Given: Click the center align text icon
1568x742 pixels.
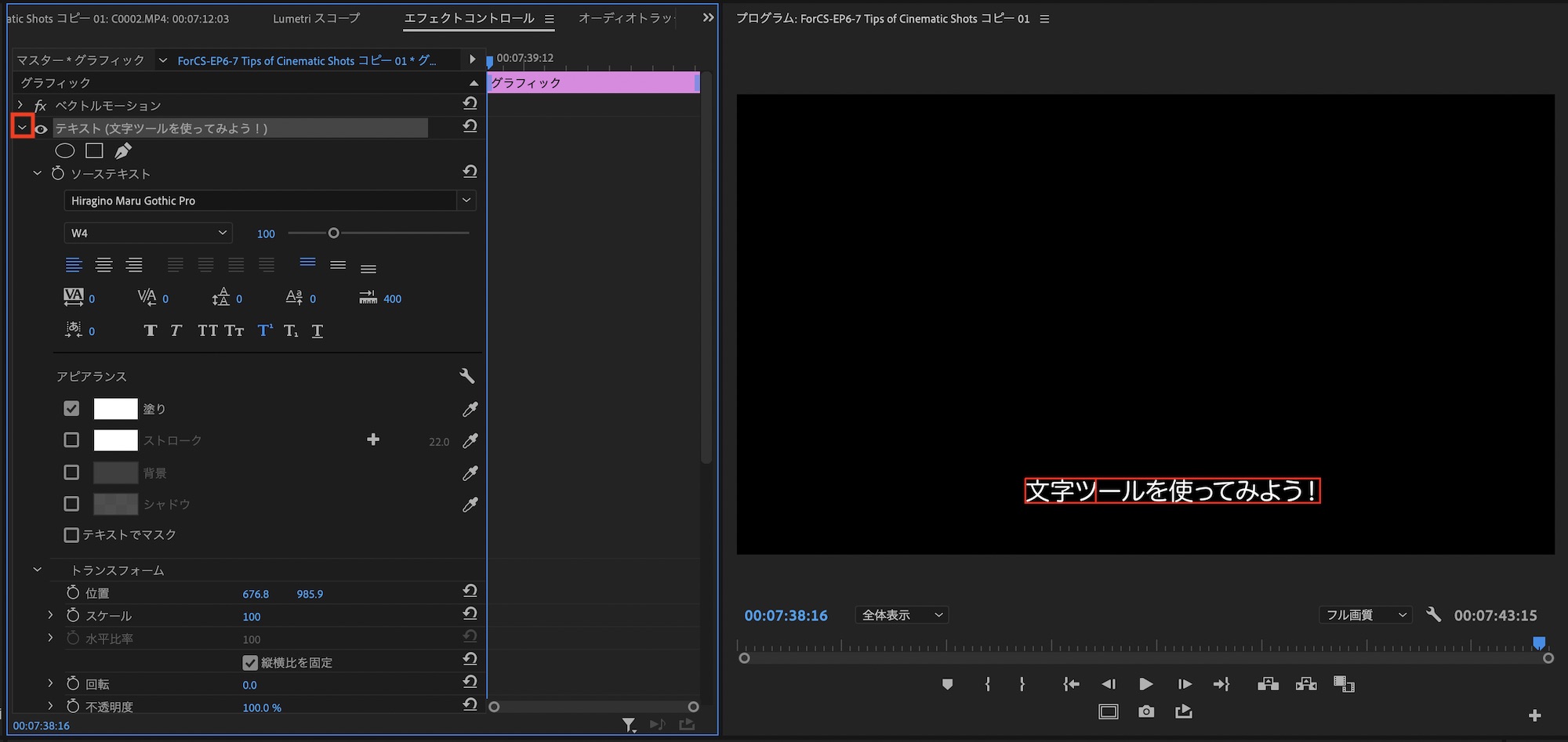Looking at the screenshot, I should (103, 265).
